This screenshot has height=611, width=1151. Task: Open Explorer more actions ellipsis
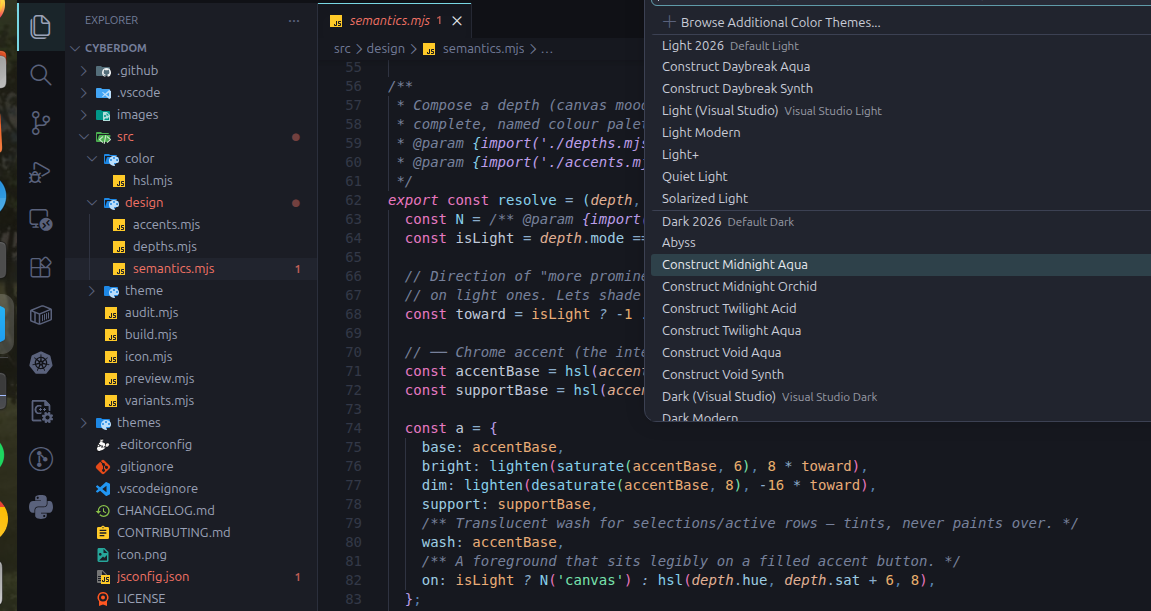(294, 21)
